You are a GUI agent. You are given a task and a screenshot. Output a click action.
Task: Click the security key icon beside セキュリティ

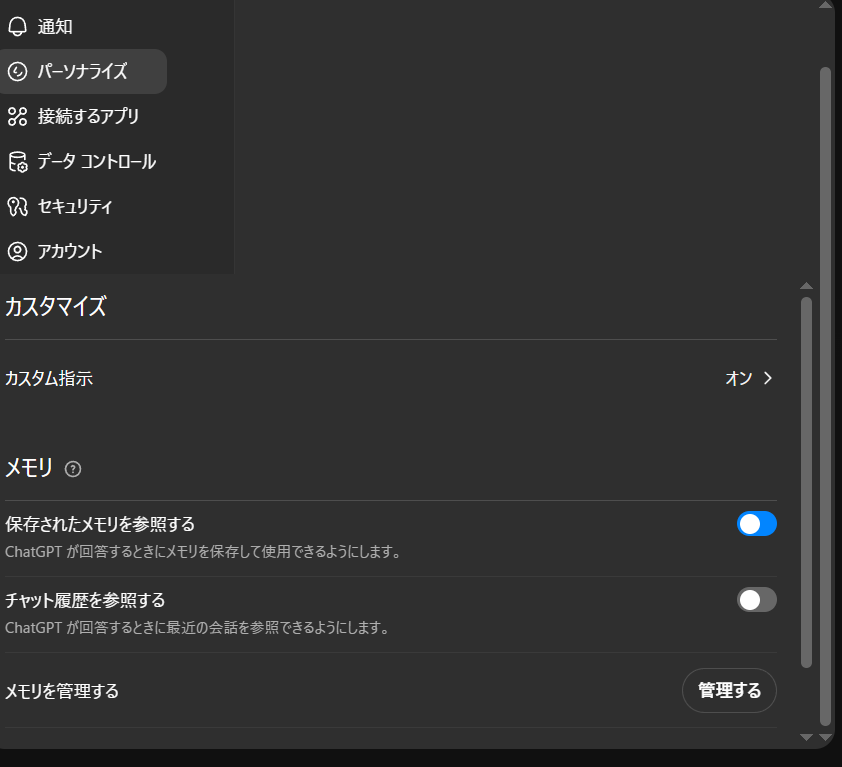coord(17,206)
